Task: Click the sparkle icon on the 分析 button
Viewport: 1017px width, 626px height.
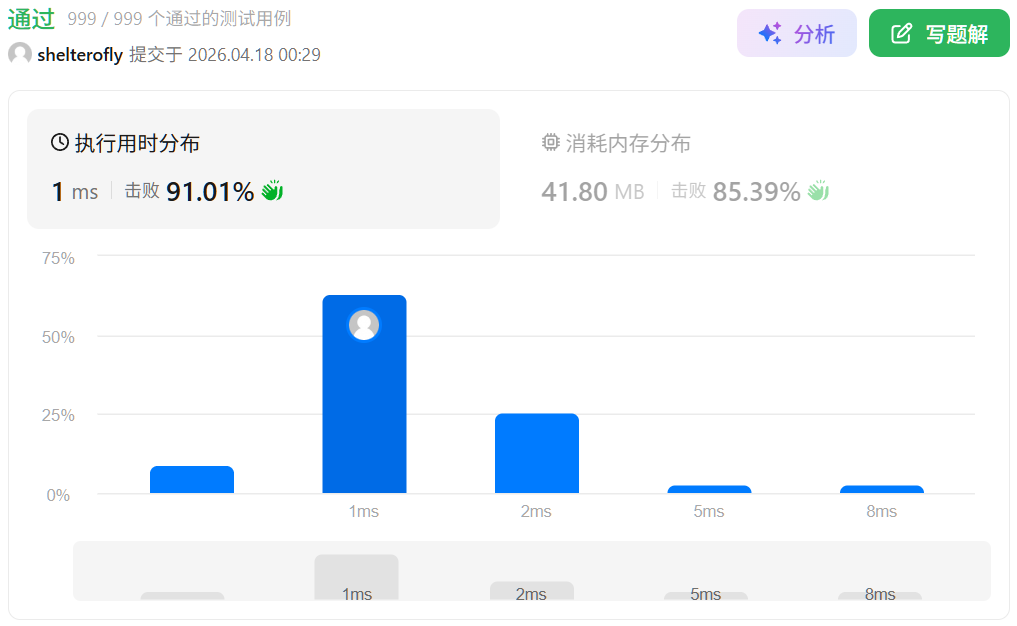Action: [x=770, y=34]
